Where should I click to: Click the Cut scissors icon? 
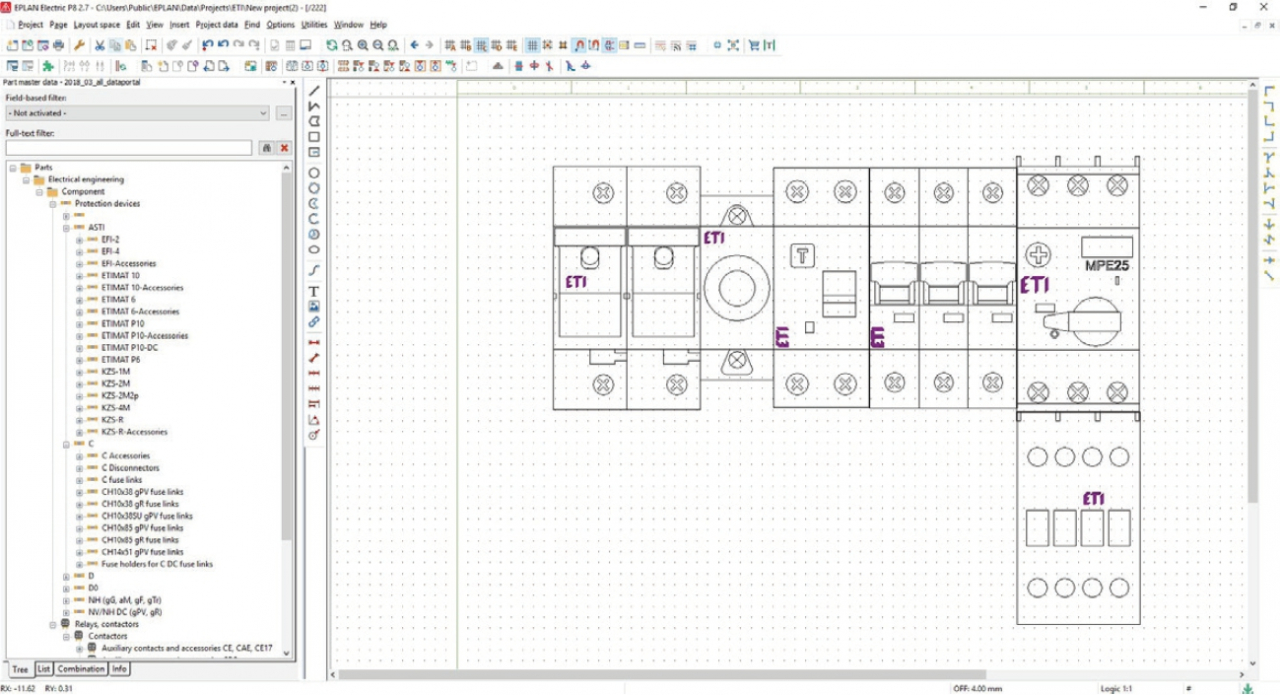click(x=100, y=45)
